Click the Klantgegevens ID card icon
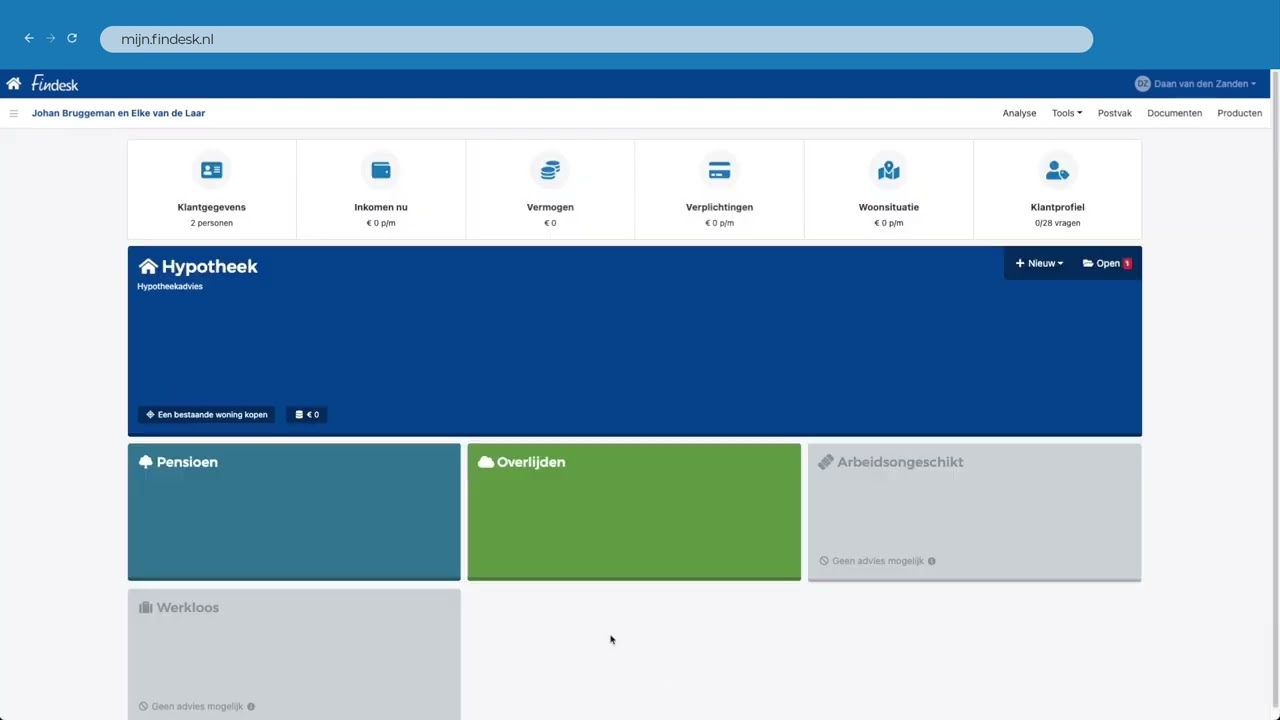The width and height of the screenshot is (1280, 720). click(211, 171)
